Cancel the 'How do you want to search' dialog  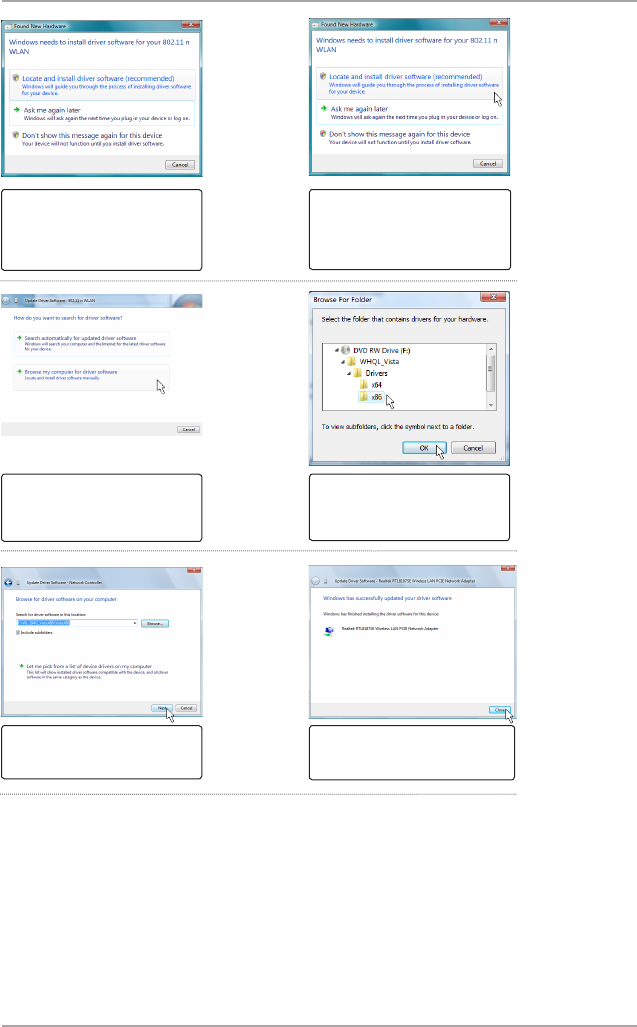point(188,429)
